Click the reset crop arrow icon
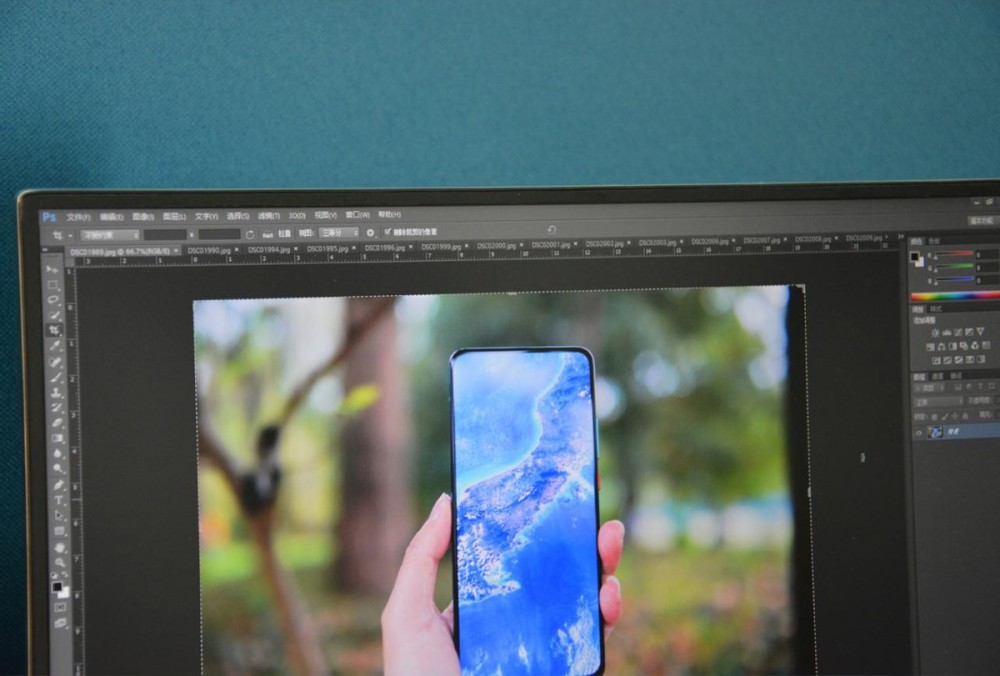Viewport: 1000px width, 676px height. pos(552,230)
